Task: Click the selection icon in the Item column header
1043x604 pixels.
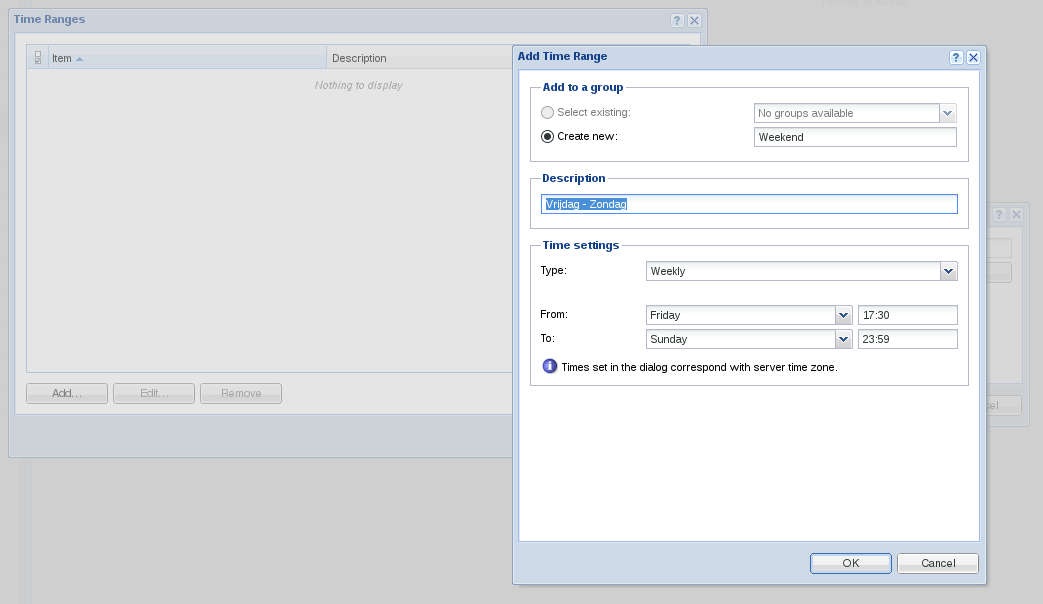Action: coord(38,58)
